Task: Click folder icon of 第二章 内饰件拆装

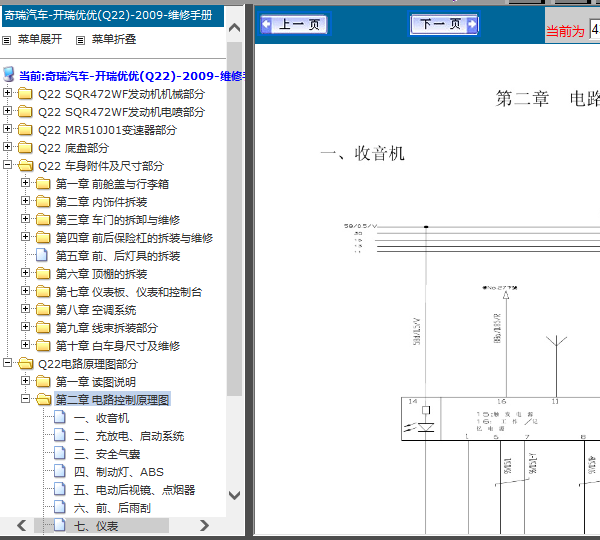Action: click(43, 201)
